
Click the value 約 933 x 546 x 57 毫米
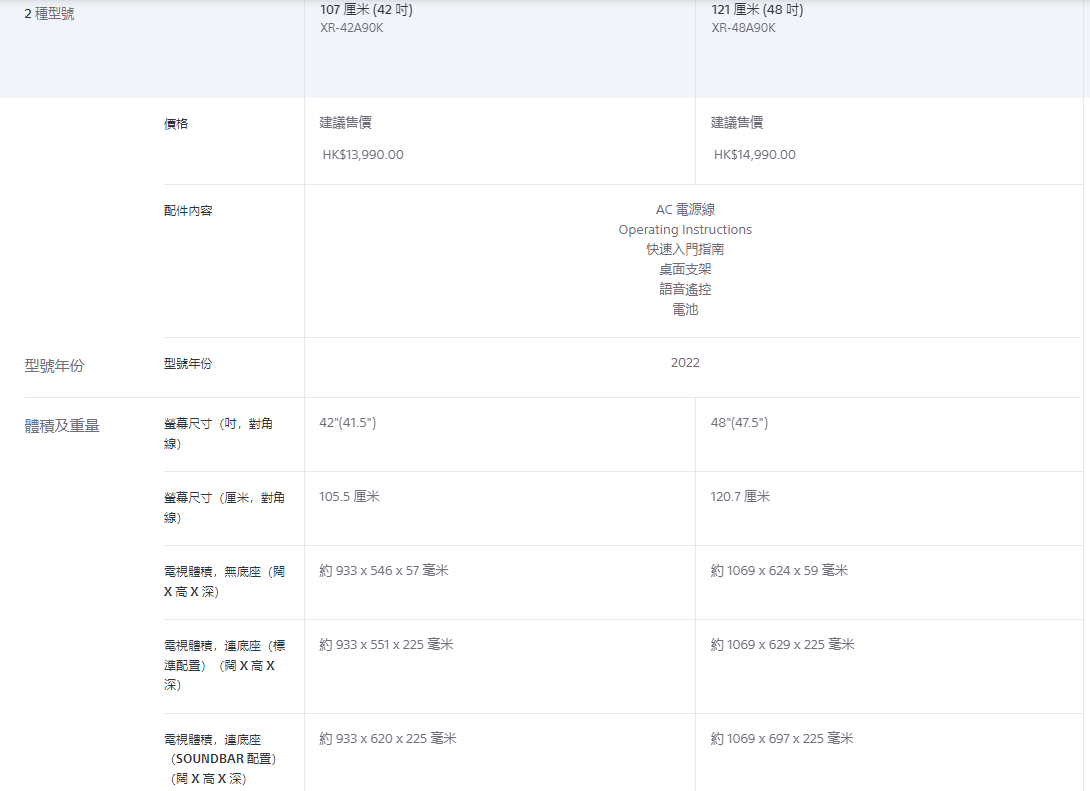pos(384,571)
